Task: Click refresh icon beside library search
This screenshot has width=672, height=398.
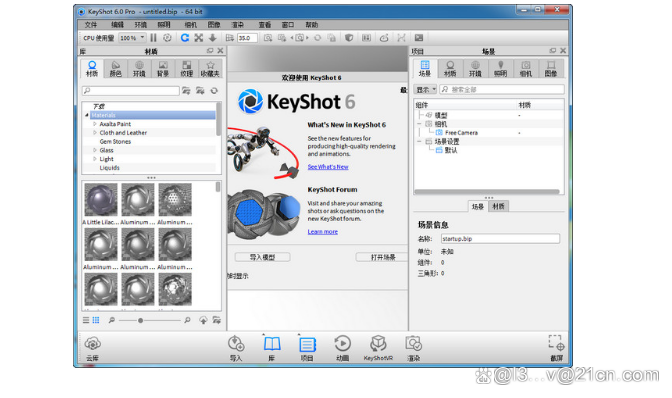Action: [214, 90]
